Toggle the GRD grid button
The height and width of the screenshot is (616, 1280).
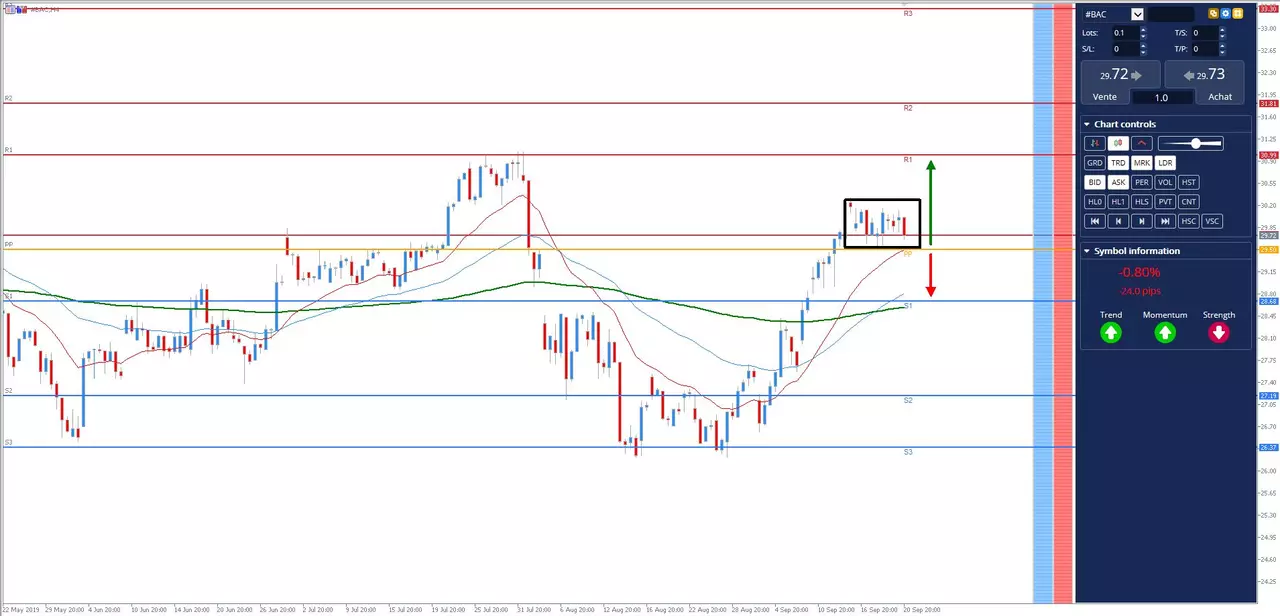(1095, 162)
